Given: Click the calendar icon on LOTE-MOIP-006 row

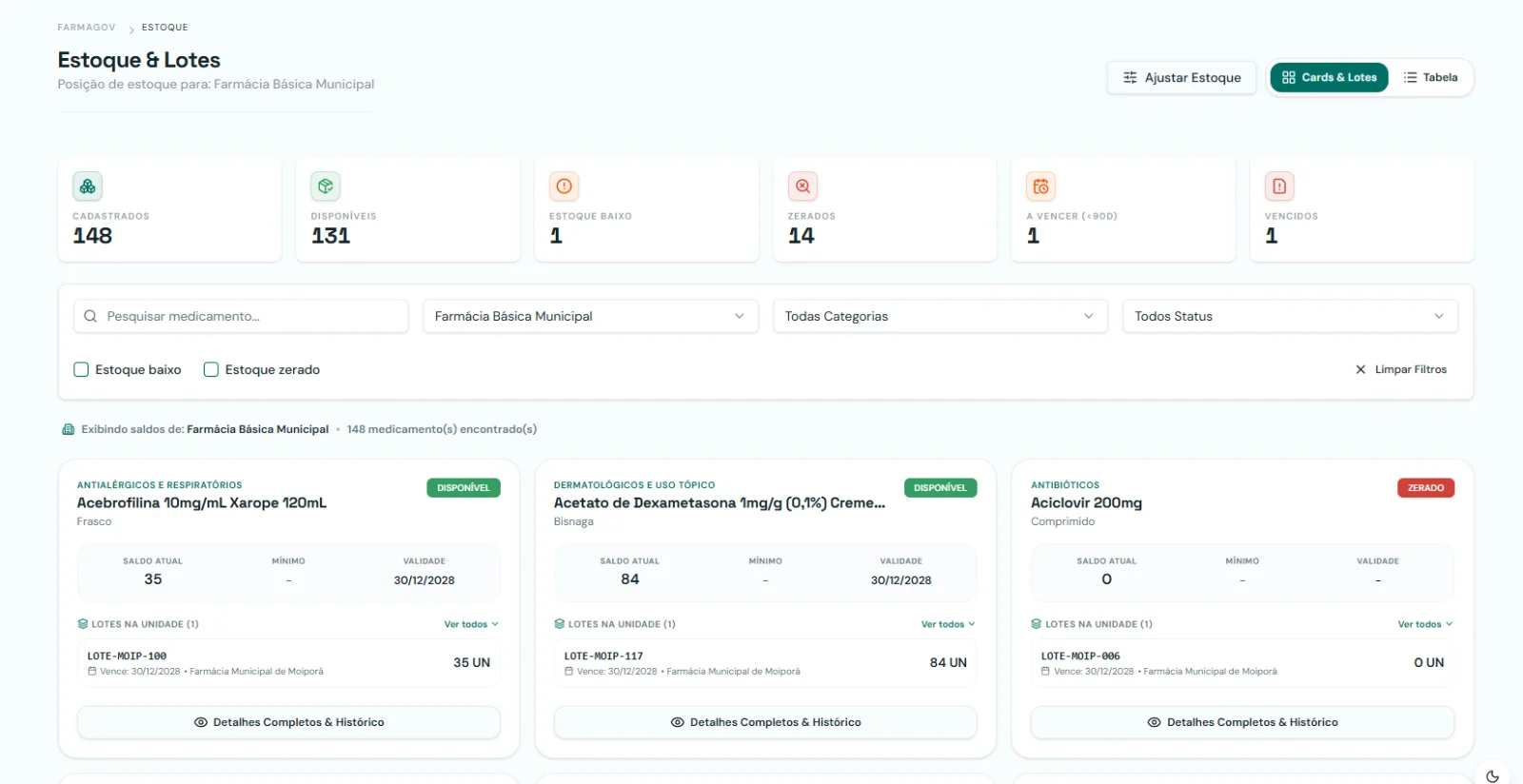Looking at the screenshot, I should [1046, 671].
